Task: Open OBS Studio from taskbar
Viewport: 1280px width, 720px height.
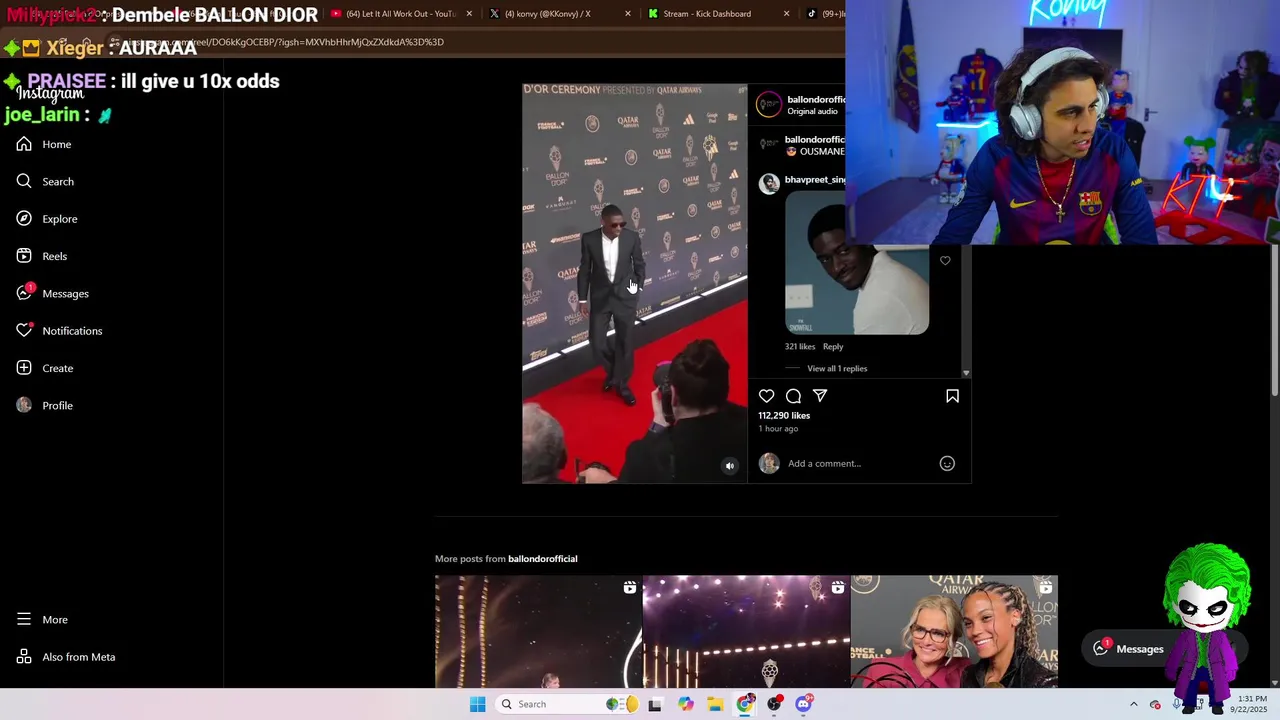Action: pyautogui.click(x=775, y=704)
